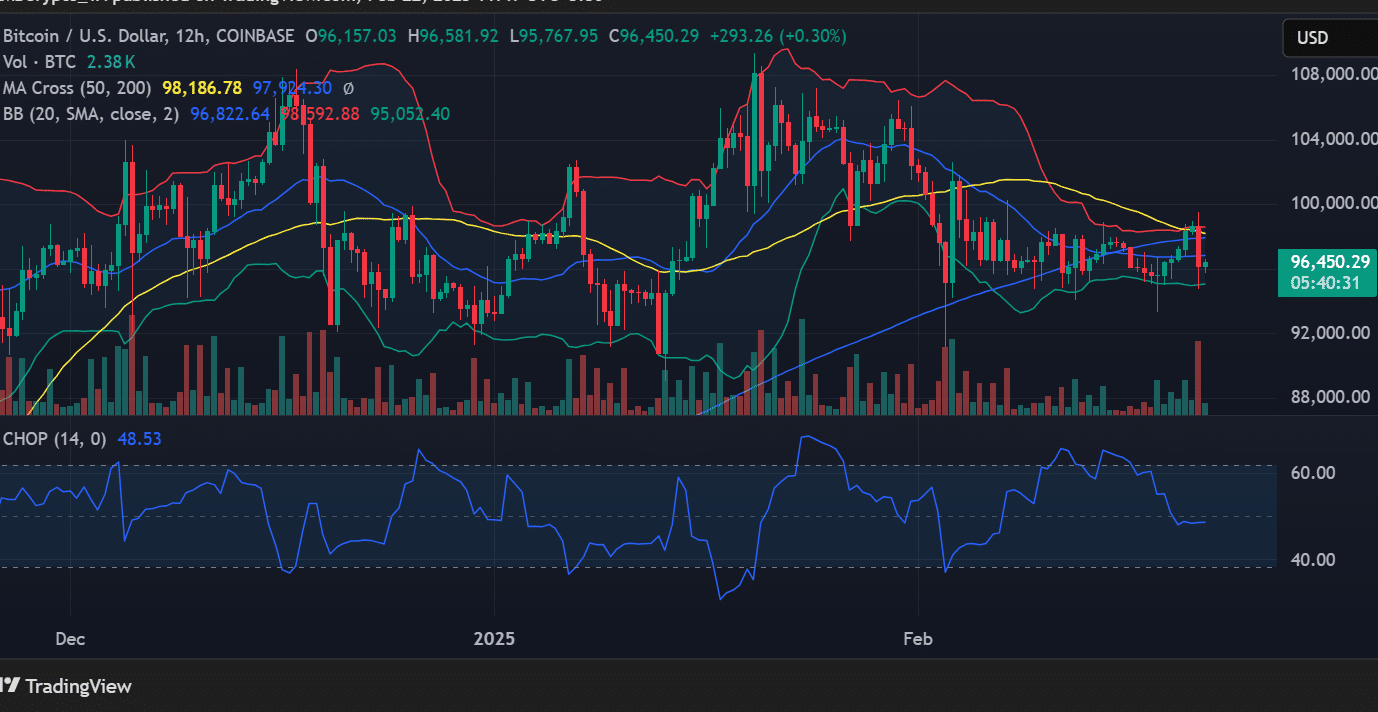Click the 88,000.00 price axis label

[x=1329, y=396]
